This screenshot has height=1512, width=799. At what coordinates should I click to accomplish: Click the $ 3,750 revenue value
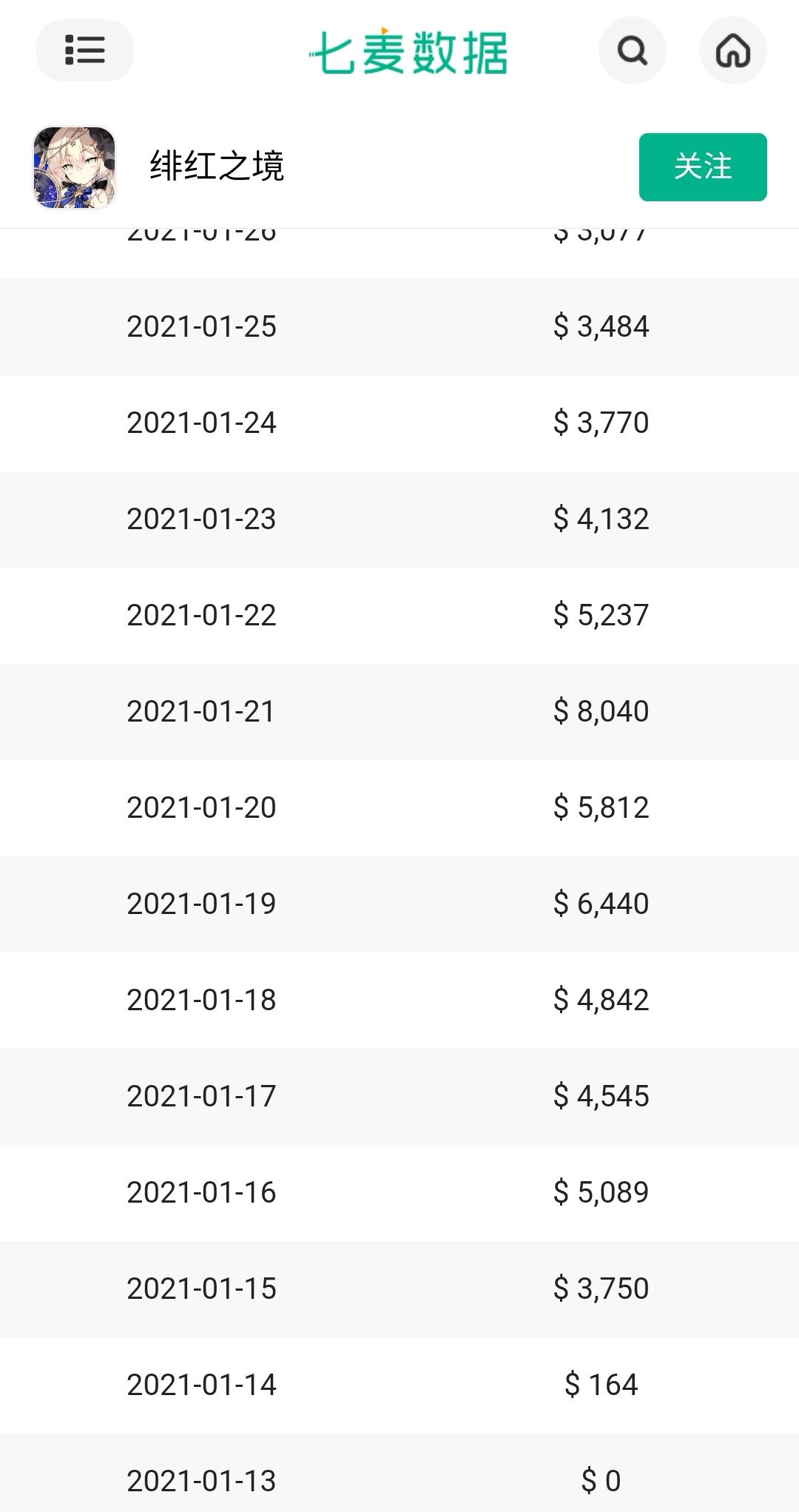click(x=601, y=1288)
